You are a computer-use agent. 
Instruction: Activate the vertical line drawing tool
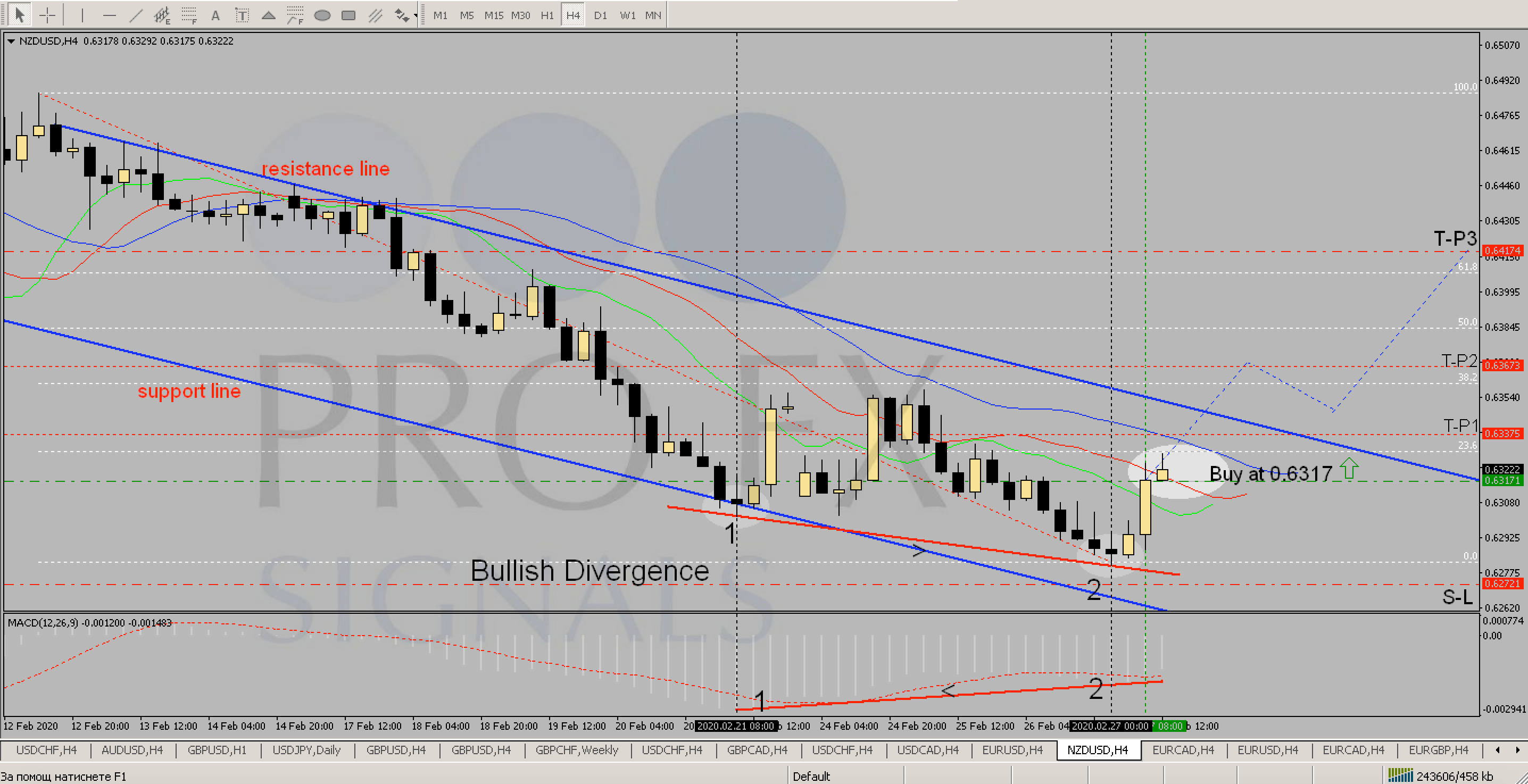click(x=82, y=15)
